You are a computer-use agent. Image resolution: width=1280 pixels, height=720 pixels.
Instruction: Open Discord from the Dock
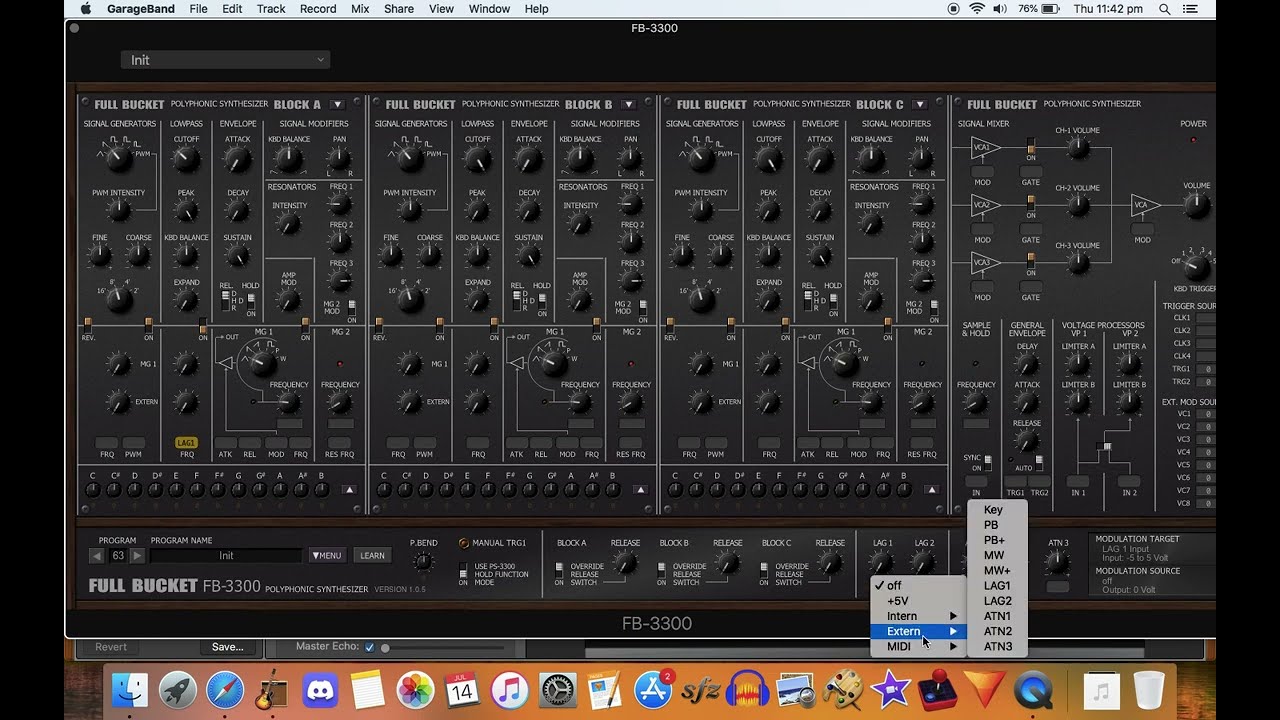point(320,690)
